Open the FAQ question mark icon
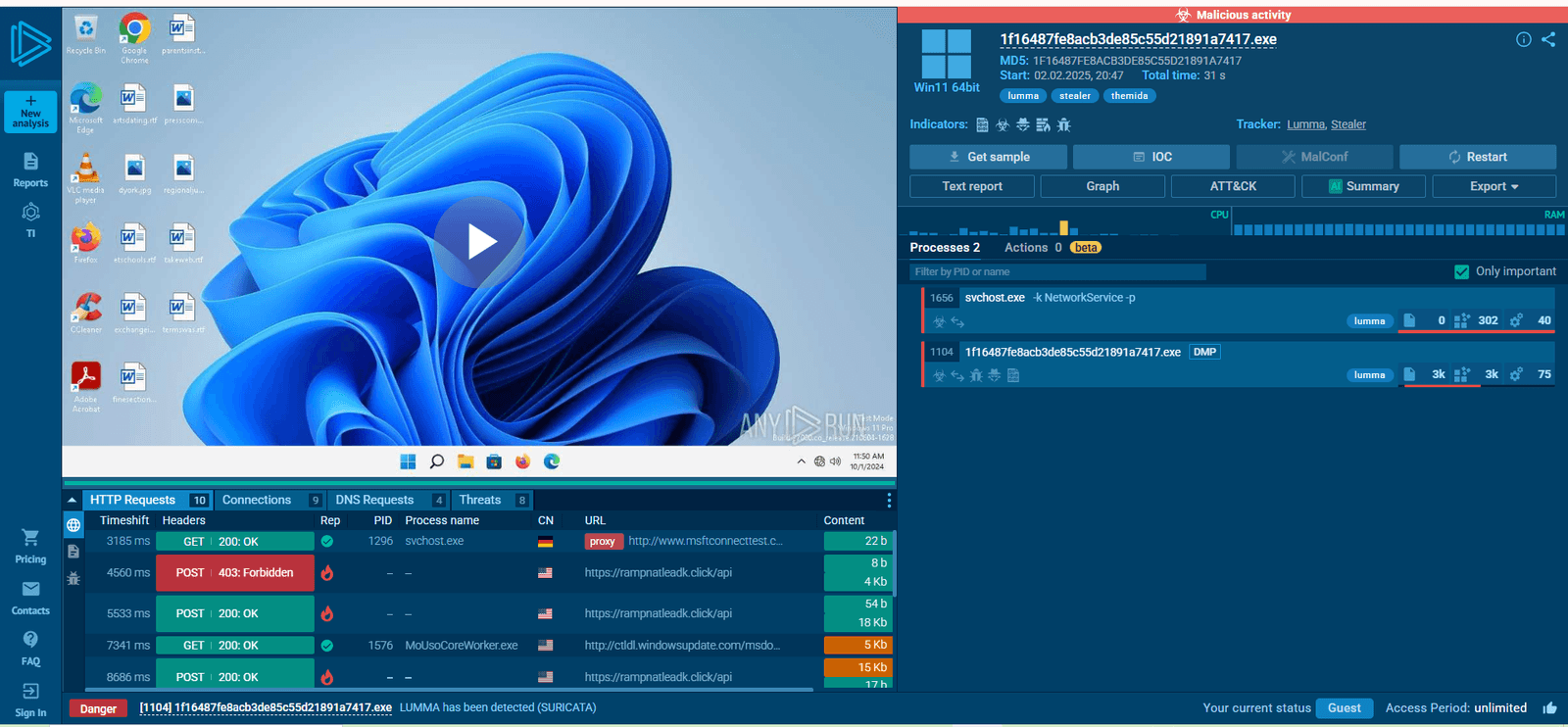This screenshot has width=1568, height=727. (x=30, y=648)
